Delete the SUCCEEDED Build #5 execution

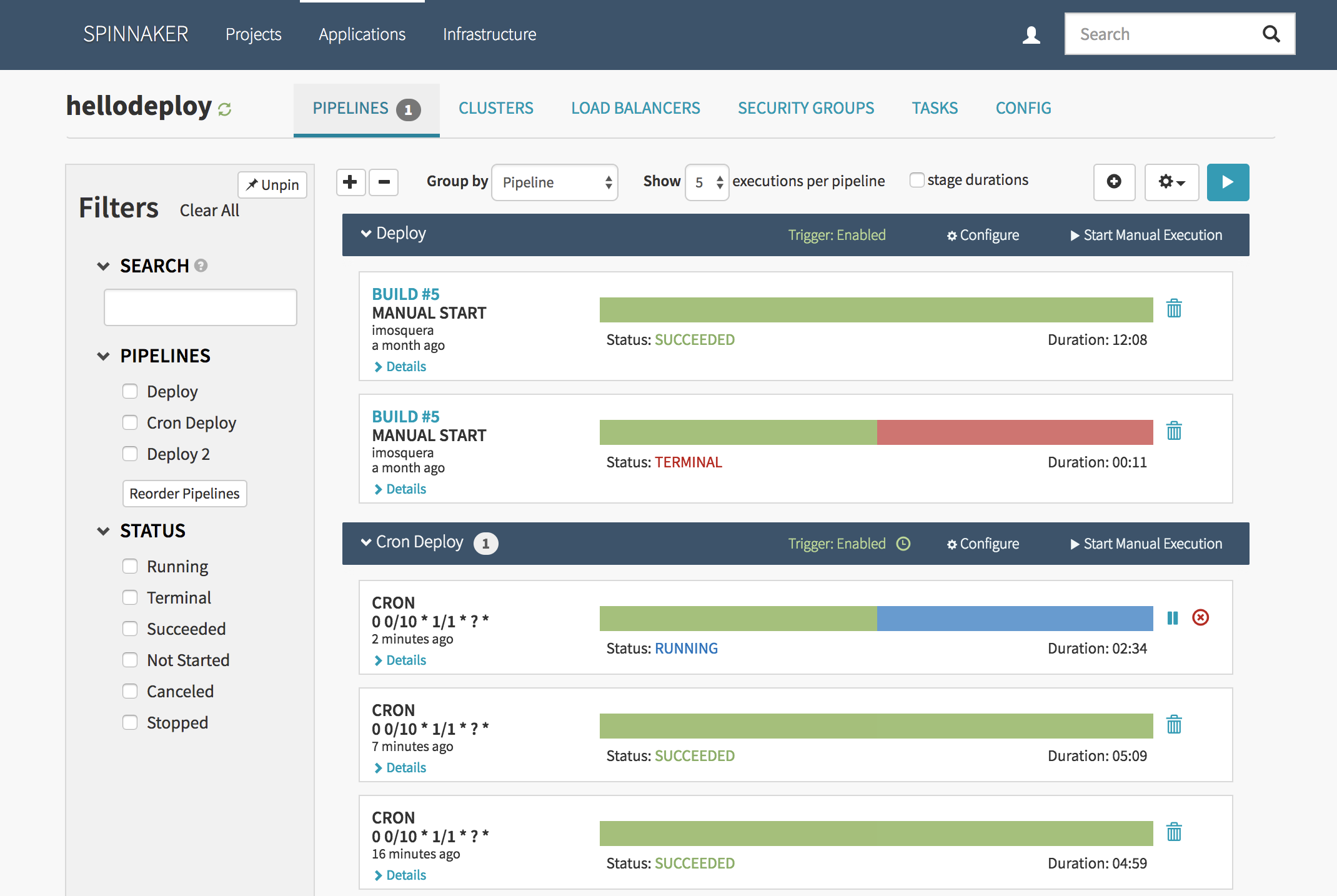coord(1174,308)
